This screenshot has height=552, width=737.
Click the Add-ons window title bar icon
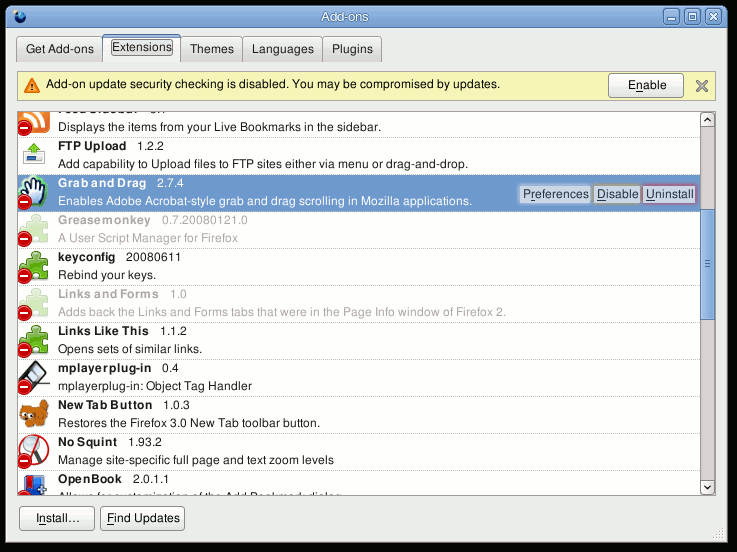pyautogui.click(x=20, y=17)
